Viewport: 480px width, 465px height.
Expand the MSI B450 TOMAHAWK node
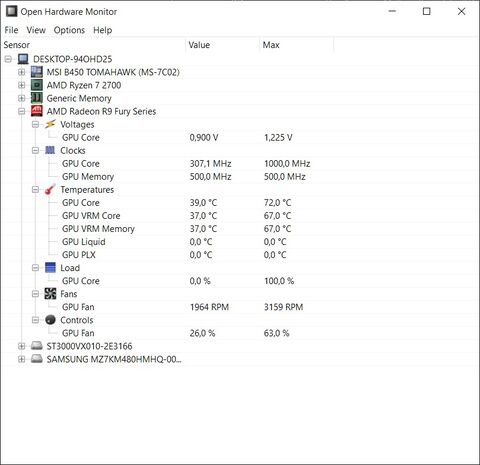[22, 72]
